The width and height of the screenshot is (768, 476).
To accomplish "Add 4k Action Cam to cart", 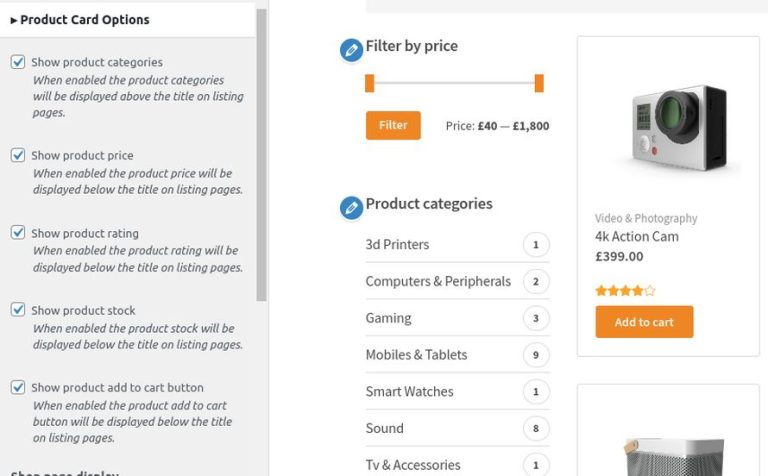I will [644, 322].
